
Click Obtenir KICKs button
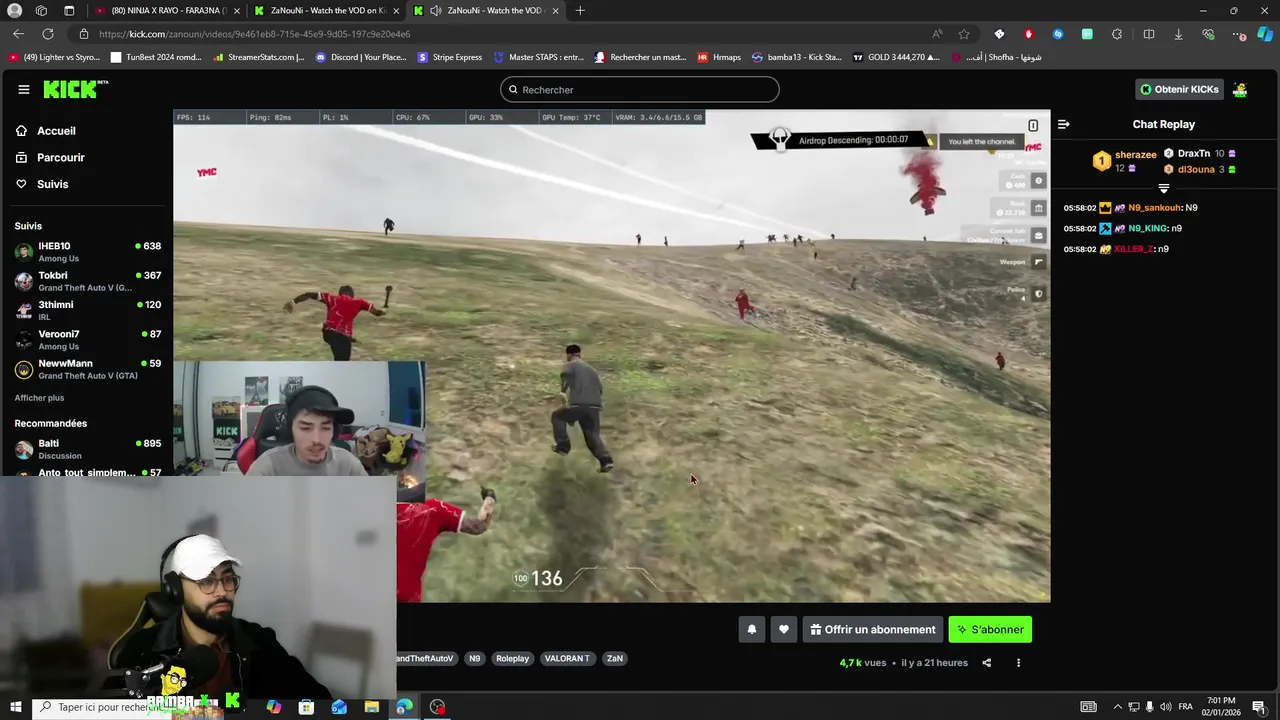[1179, 89]
